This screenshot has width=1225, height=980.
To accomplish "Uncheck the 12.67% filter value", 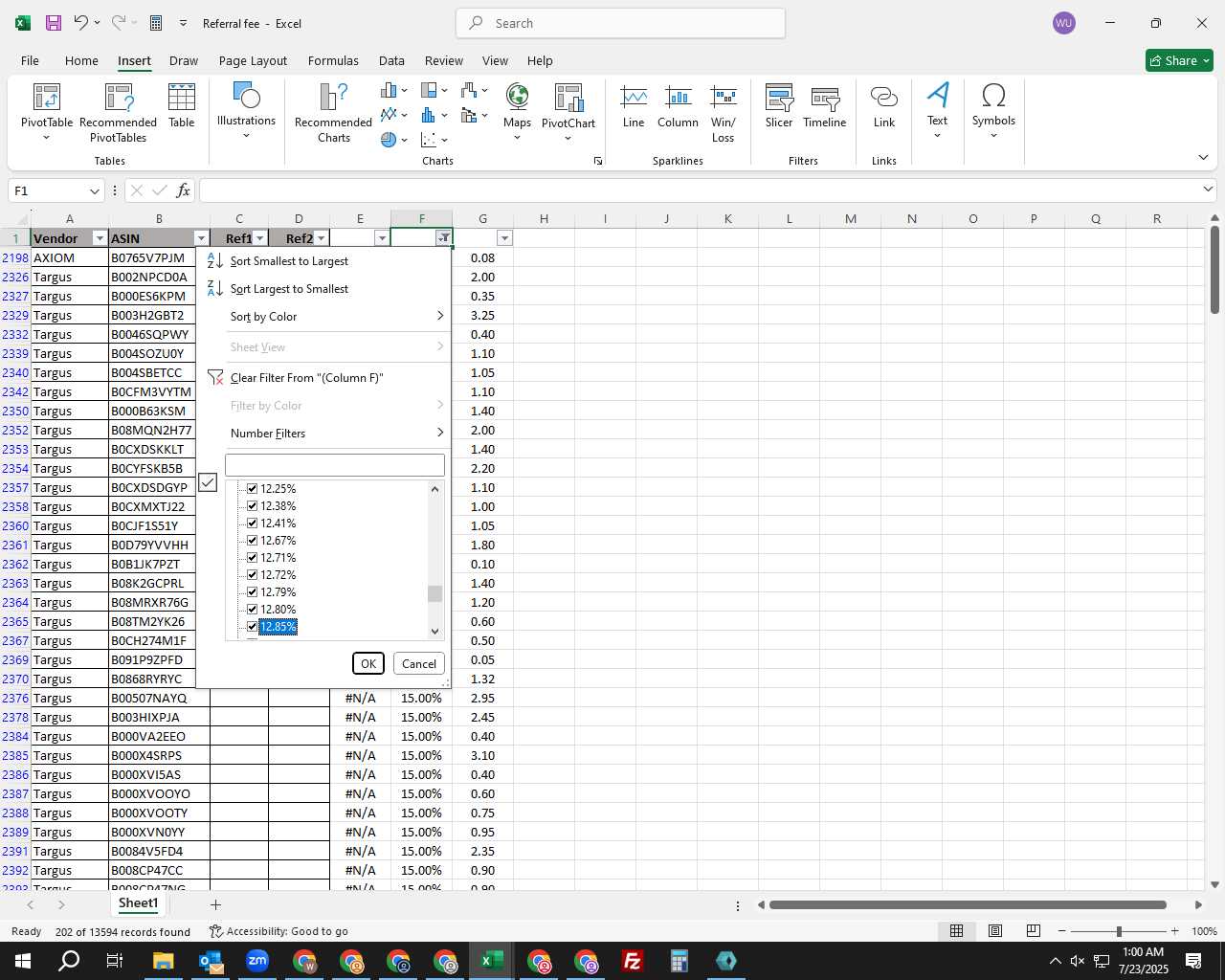I will pyautogui.click(x=253, y=540).
